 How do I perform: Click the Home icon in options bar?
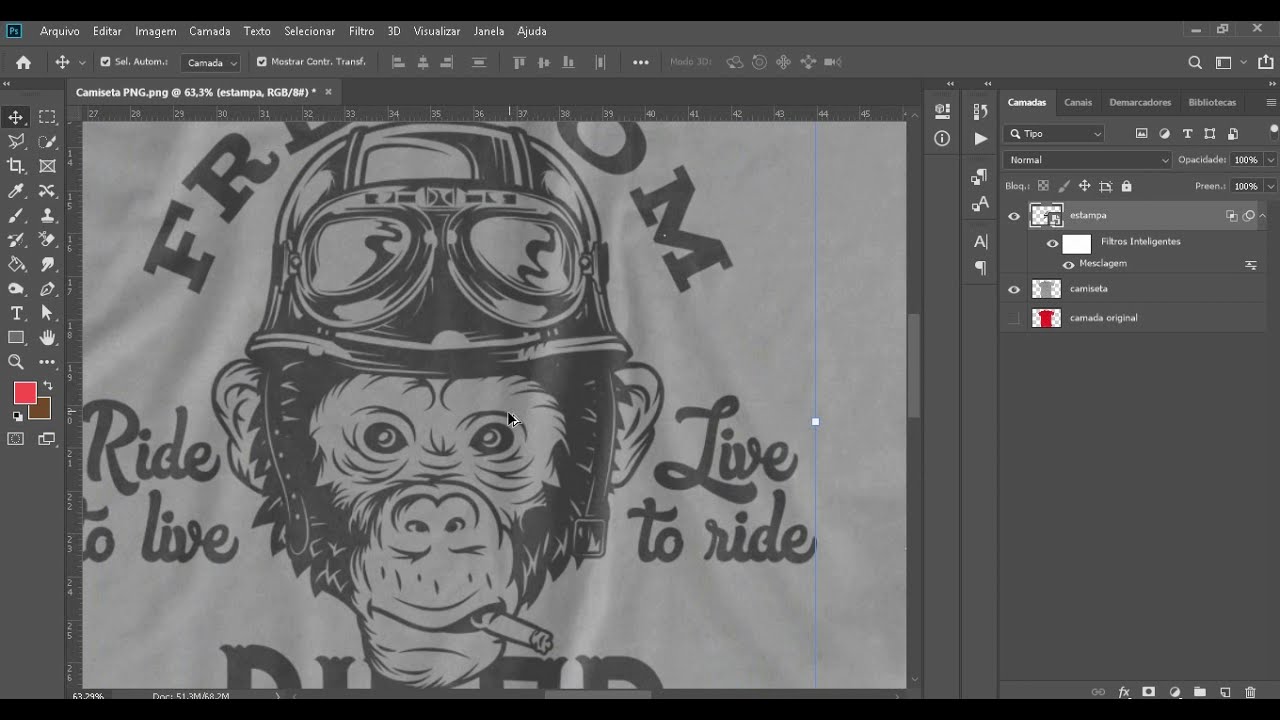click(x=23, y=62)
